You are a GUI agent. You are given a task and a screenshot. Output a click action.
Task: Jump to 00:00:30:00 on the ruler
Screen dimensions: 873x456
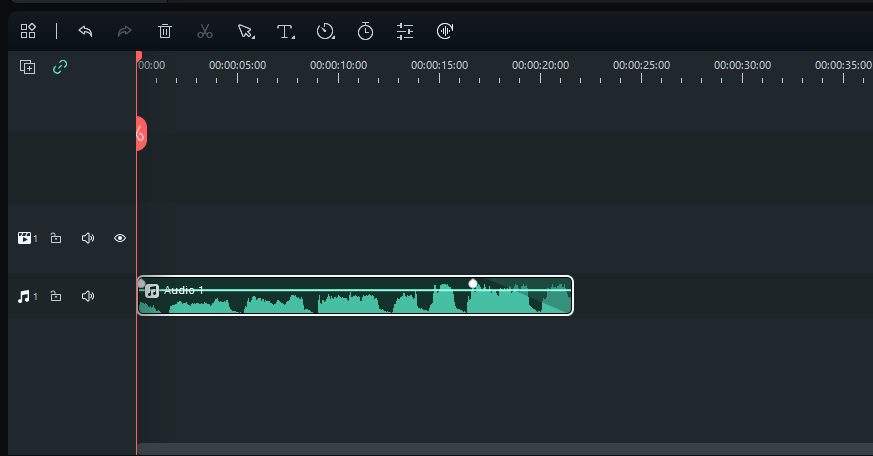(743, 65)
